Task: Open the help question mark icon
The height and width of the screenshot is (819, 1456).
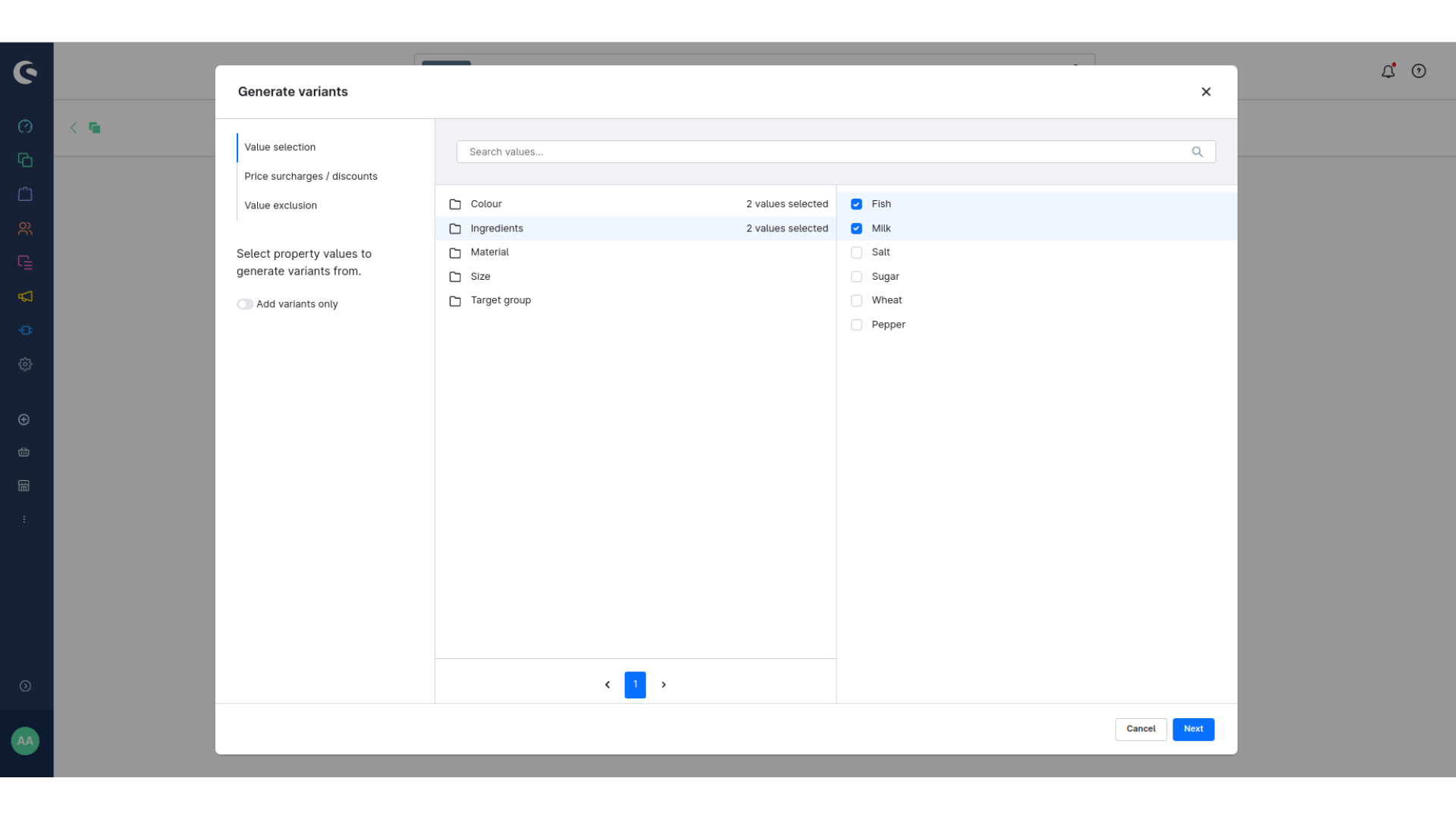Action: [x=1419, y=71]
